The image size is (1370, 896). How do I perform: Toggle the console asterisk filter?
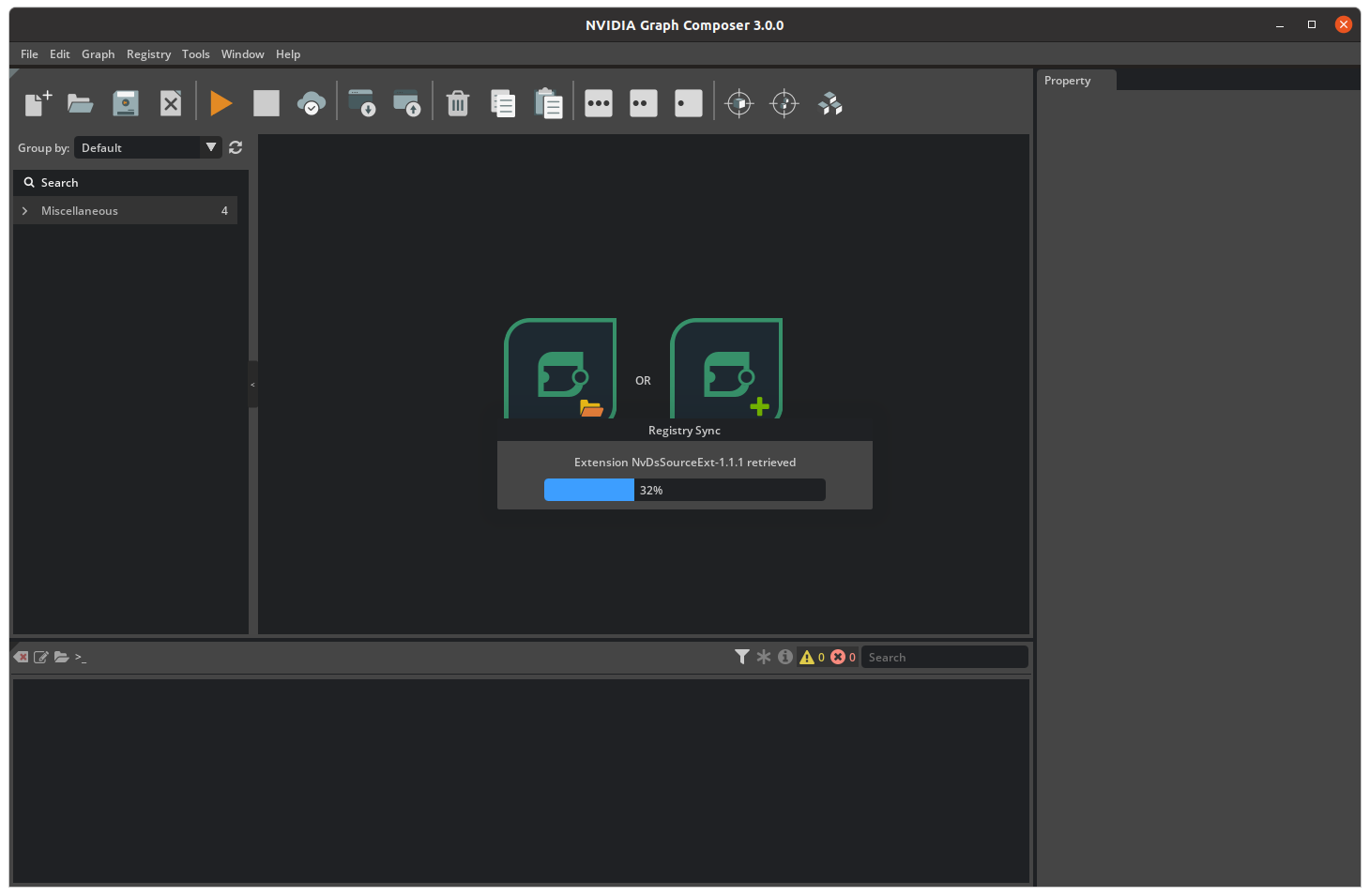(x=764, y=657)
